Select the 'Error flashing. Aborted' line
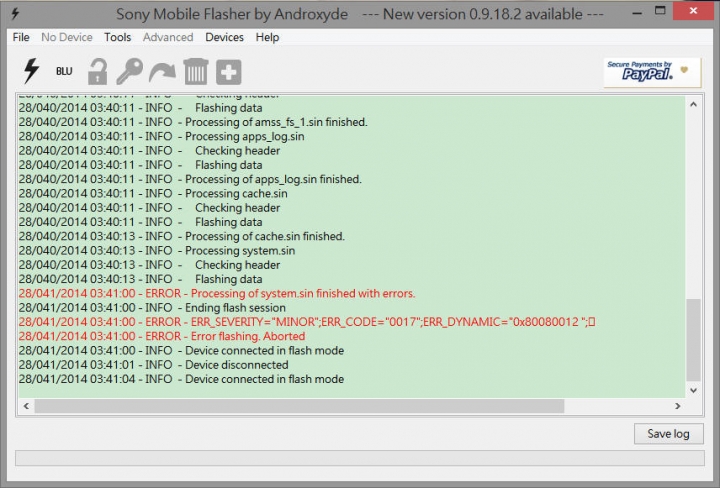 pos(162,336)
